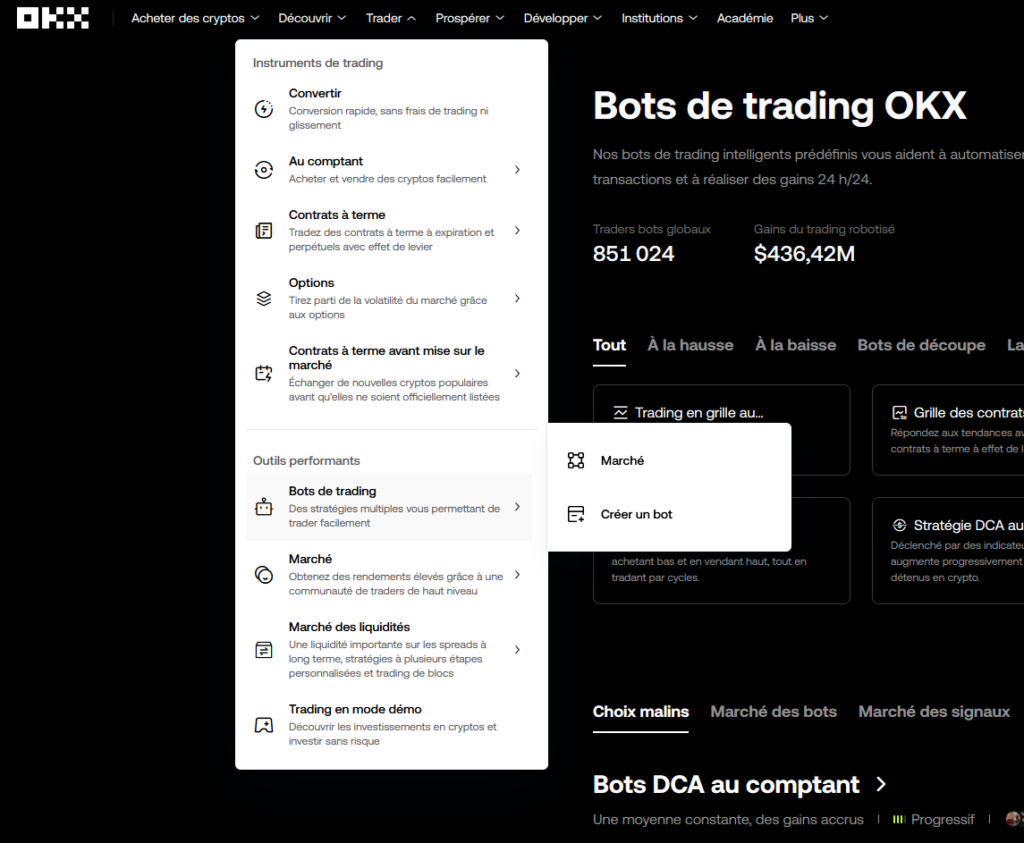Click the Trading en grille chart icon
The height and width of the screenshot is (843, 1024).
[620, 413]
